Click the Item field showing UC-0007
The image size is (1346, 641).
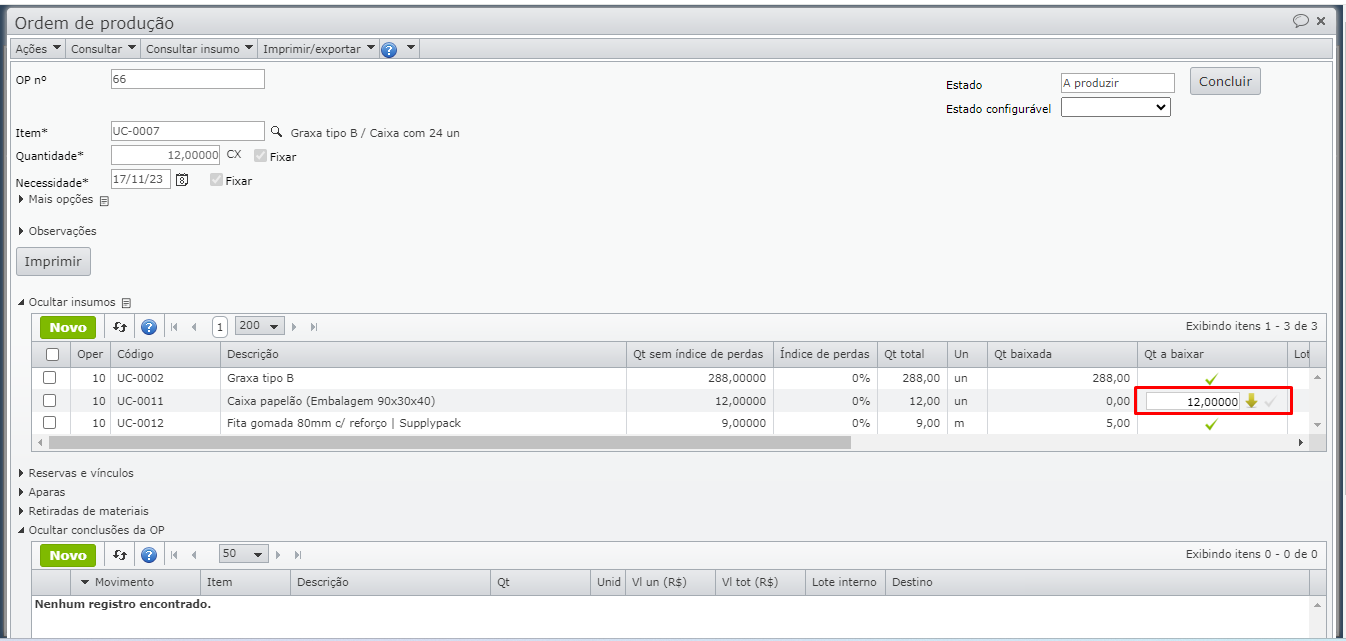coord(188,131)
